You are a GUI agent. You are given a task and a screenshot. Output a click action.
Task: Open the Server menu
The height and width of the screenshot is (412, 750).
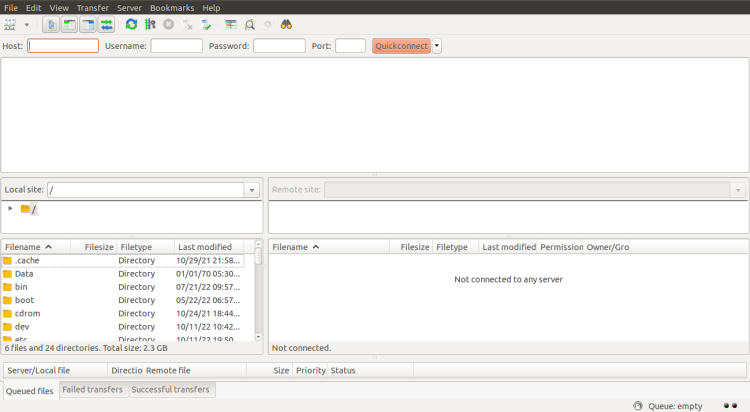[129, 8]
